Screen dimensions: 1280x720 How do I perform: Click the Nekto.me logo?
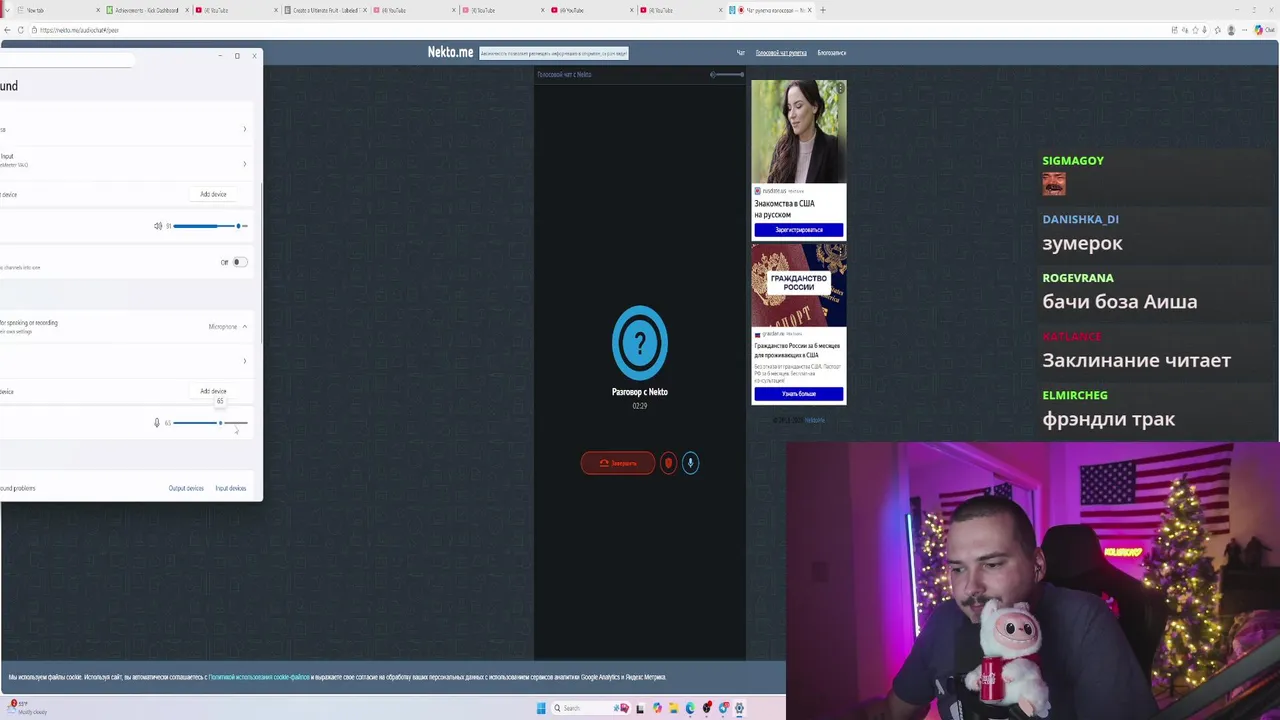[450, 52]
